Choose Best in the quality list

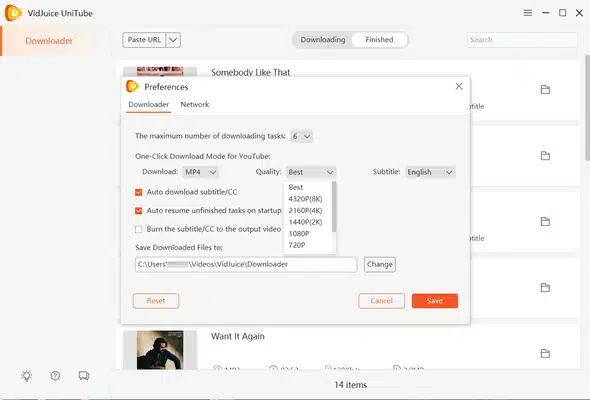(296, 187)
